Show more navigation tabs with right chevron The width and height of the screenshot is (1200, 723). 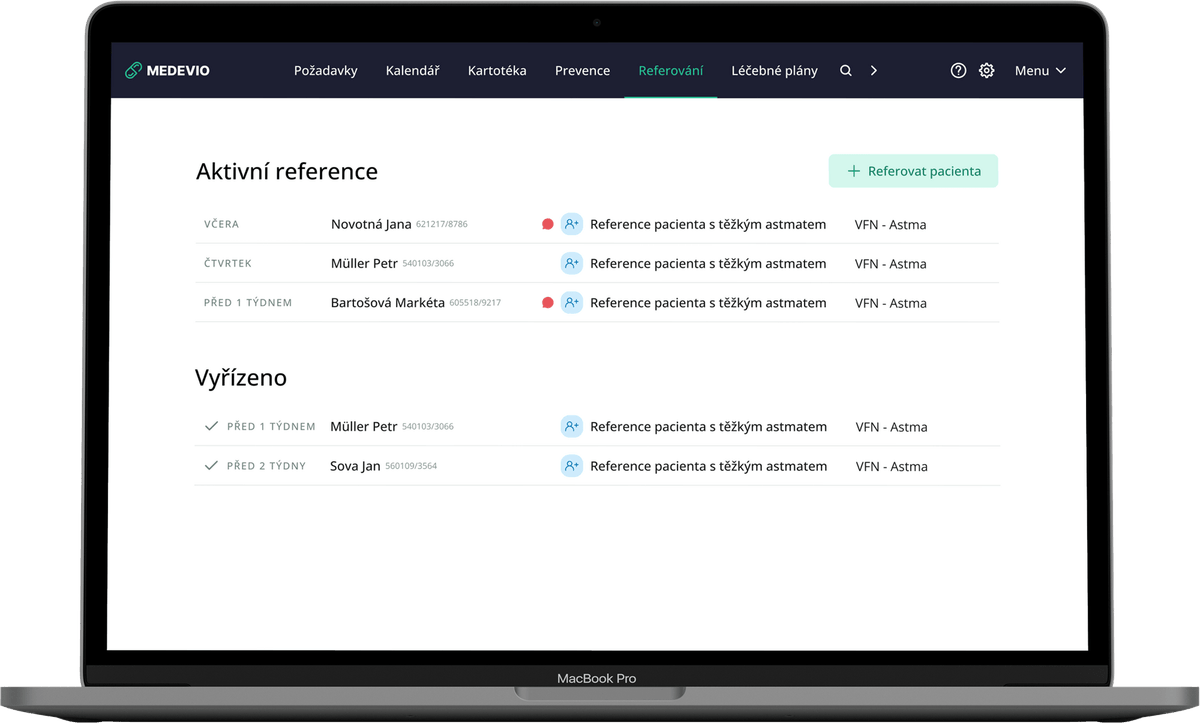click(874, 71)
